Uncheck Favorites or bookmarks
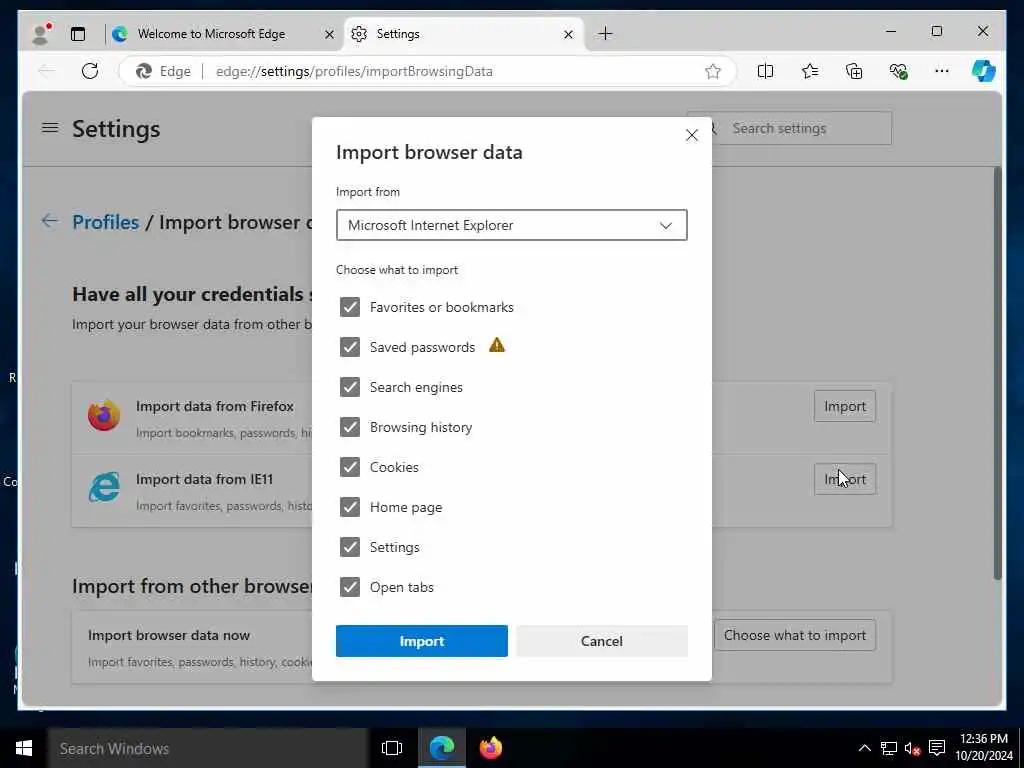The width and height of the screenshot is (1024, 768). click(350, 307)
